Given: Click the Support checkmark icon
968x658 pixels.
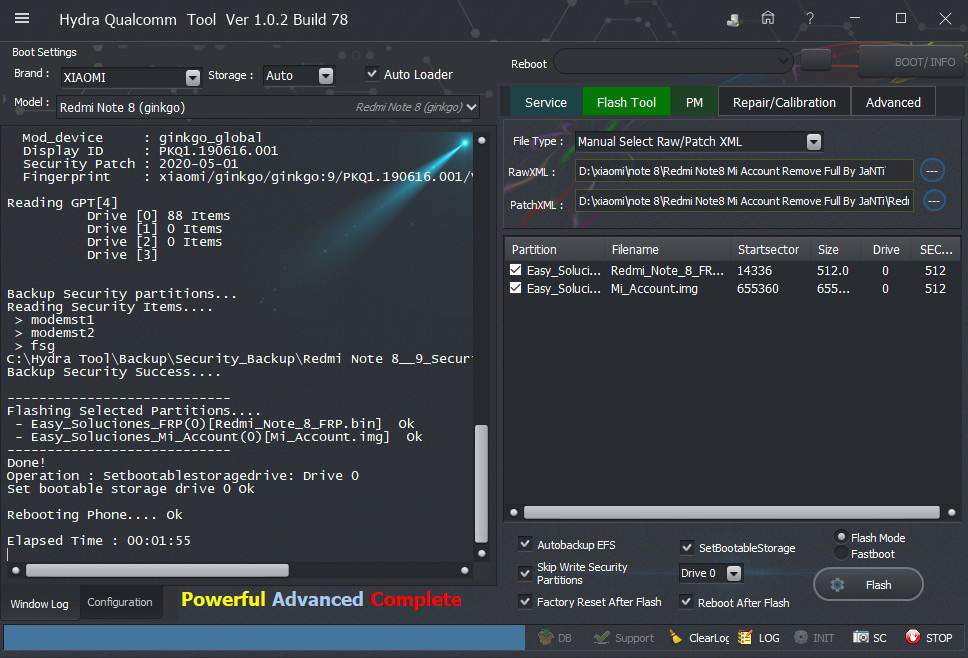Looking at the screenshot, I should click(601, 637).
